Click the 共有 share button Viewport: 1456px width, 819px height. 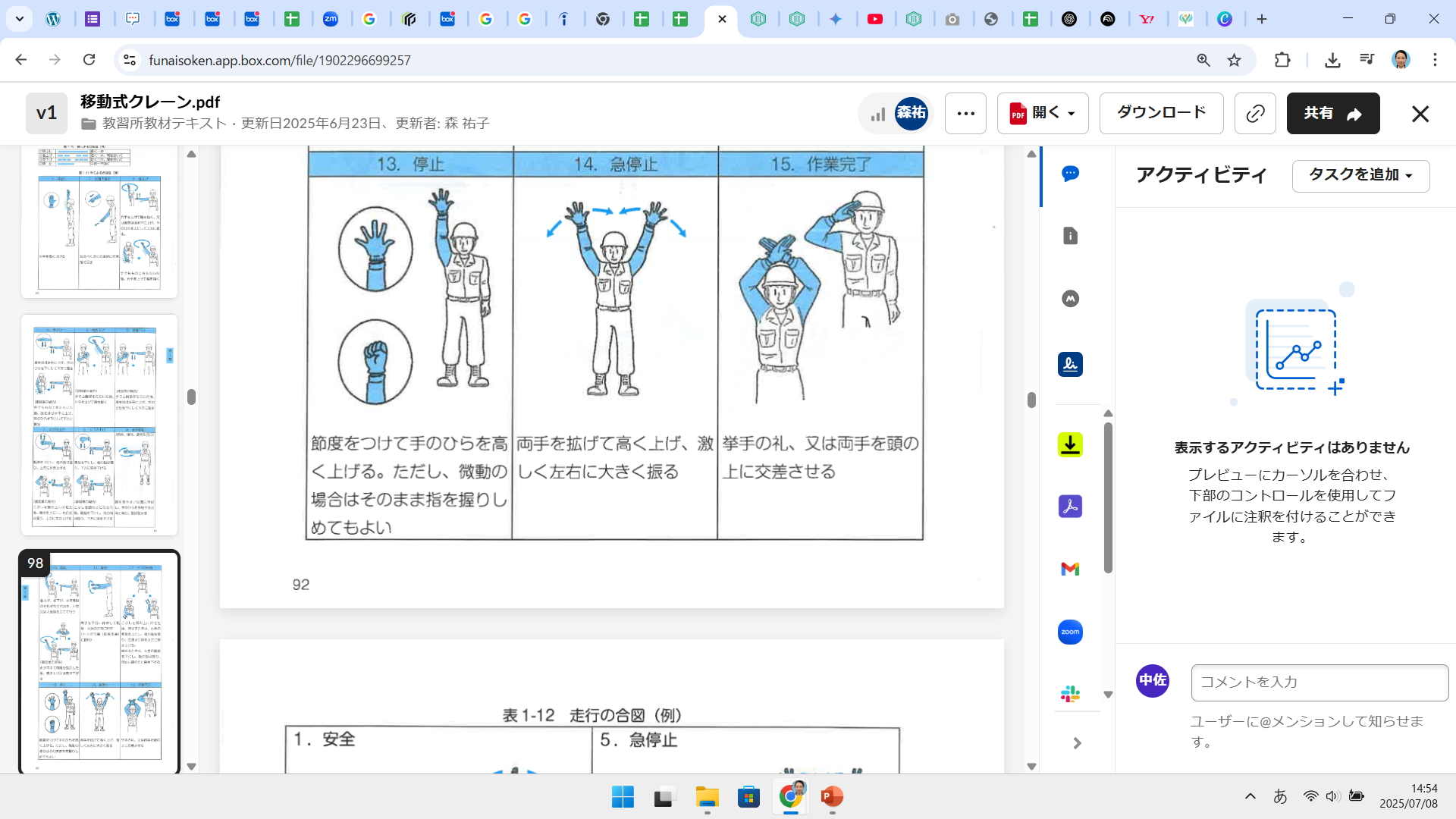pos(1332,114)
